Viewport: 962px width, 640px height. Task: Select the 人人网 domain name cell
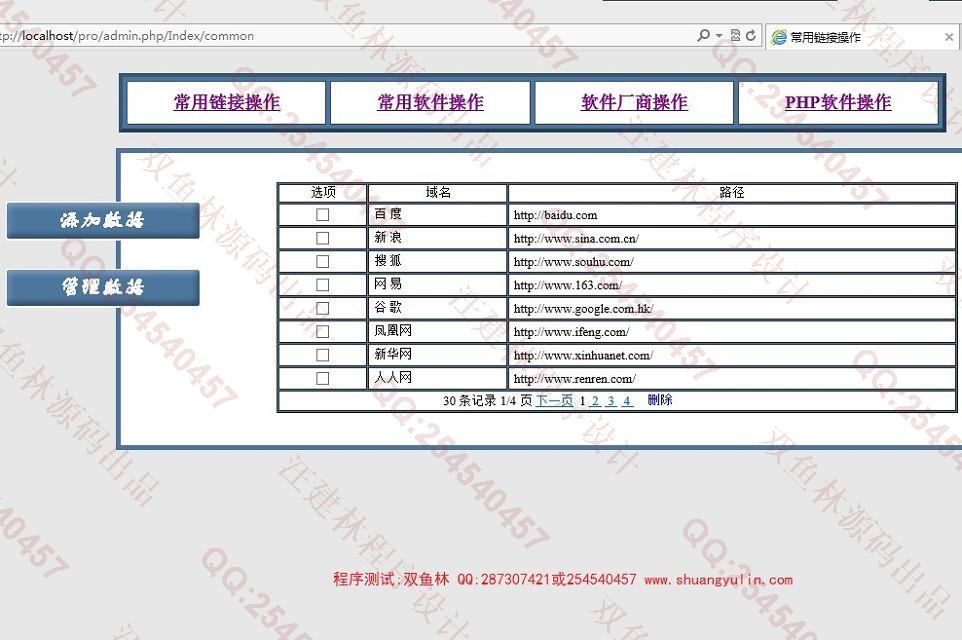(x=437, y=378)
